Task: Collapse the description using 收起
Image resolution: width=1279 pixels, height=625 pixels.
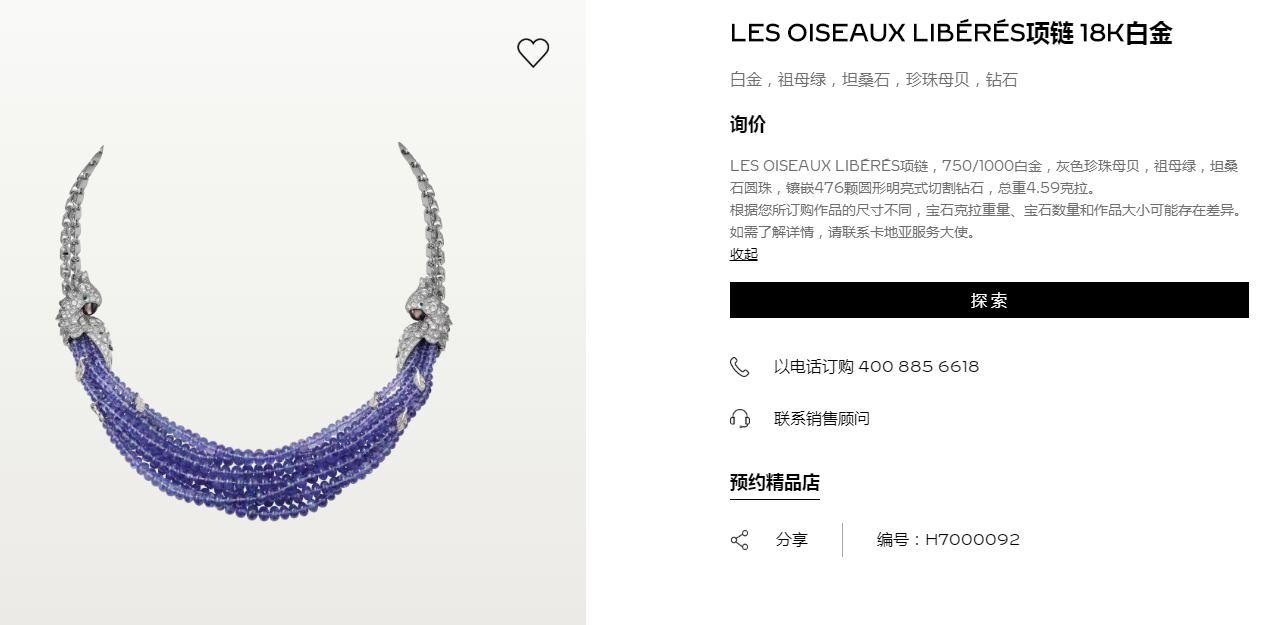Action: pos(744,254)
